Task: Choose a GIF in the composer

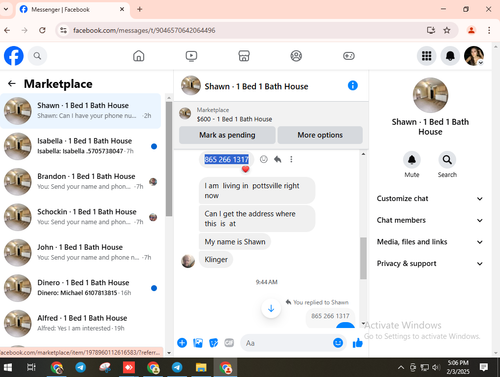Action: pos(229,343)
